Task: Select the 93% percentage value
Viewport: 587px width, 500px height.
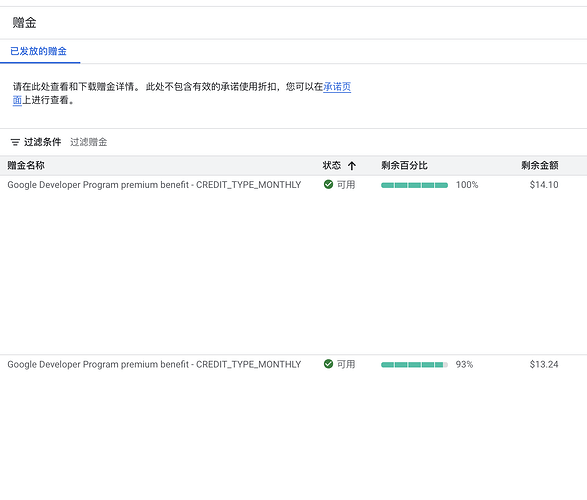Action: coord(464,365)
